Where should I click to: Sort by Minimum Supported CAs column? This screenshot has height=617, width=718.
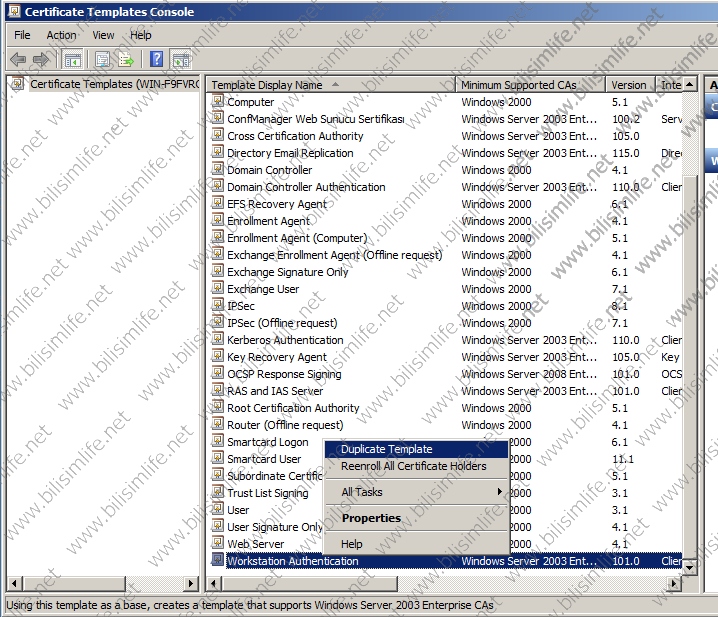point(531,85)
